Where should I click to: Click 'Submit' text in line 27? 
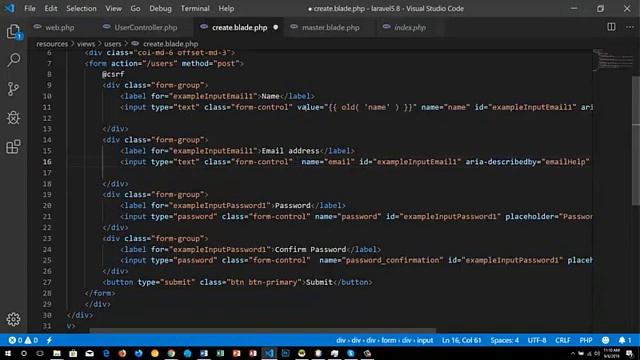(319, 282)
